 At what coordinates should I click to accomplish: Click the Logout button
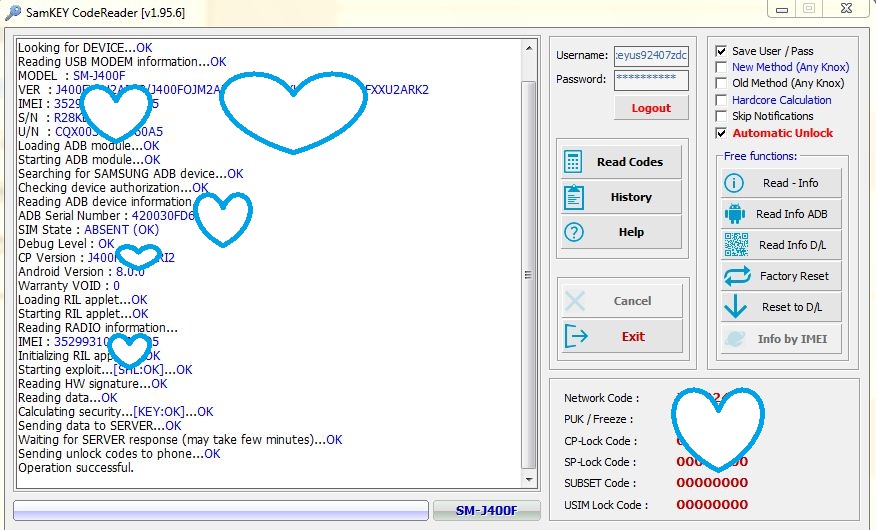651,108
